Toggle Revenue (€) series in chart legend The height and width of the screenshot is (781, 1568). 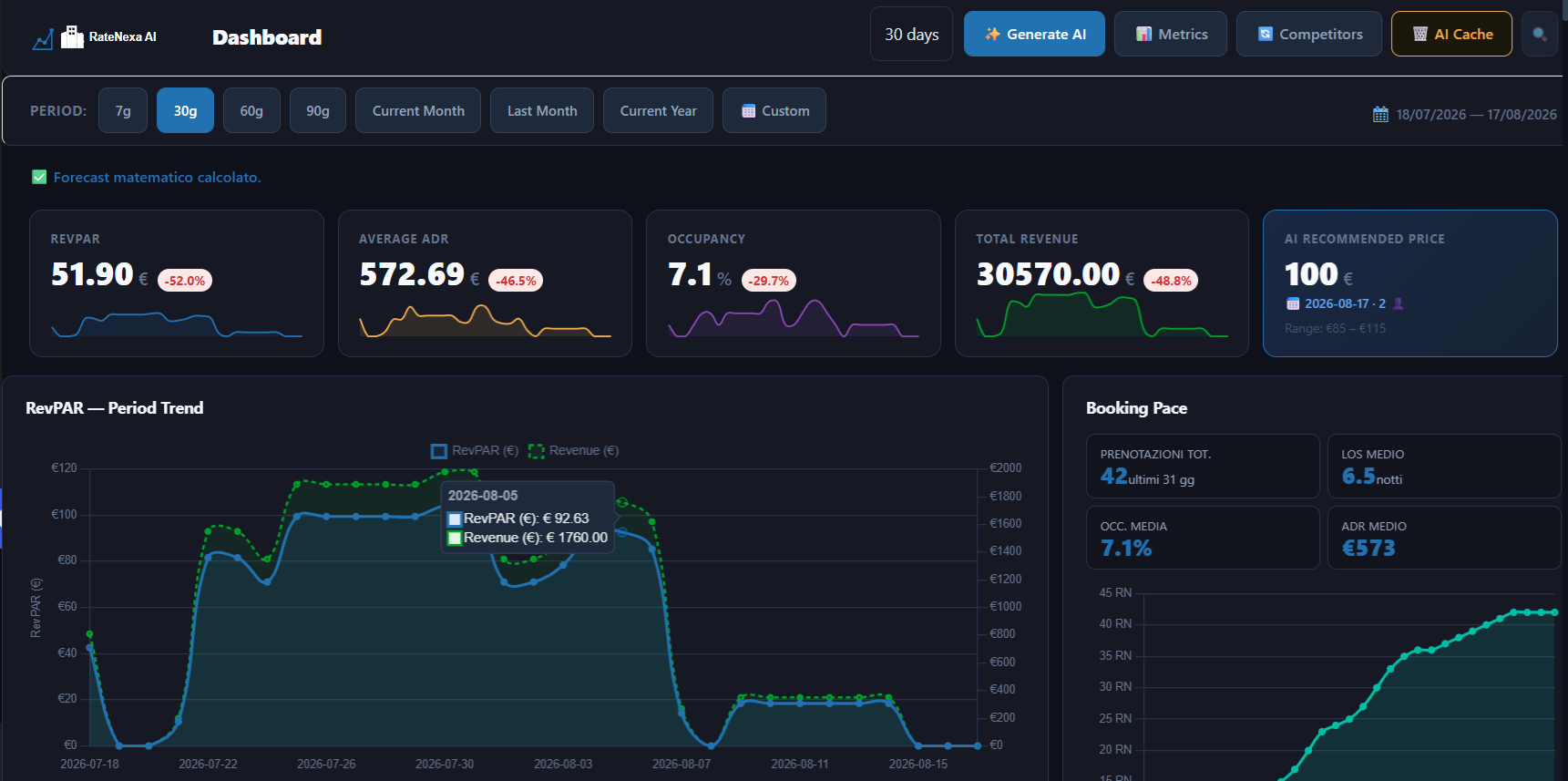[x=573, y=450]
